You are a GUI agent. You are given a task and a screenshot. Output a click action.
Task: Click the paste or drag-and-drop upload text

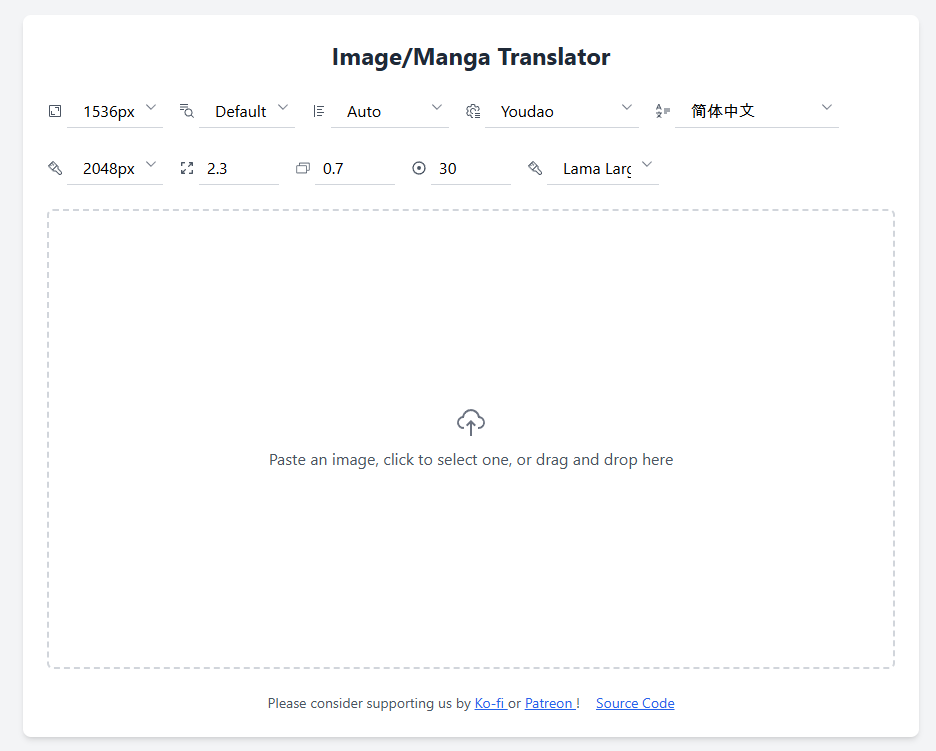[x=471, y=460]
